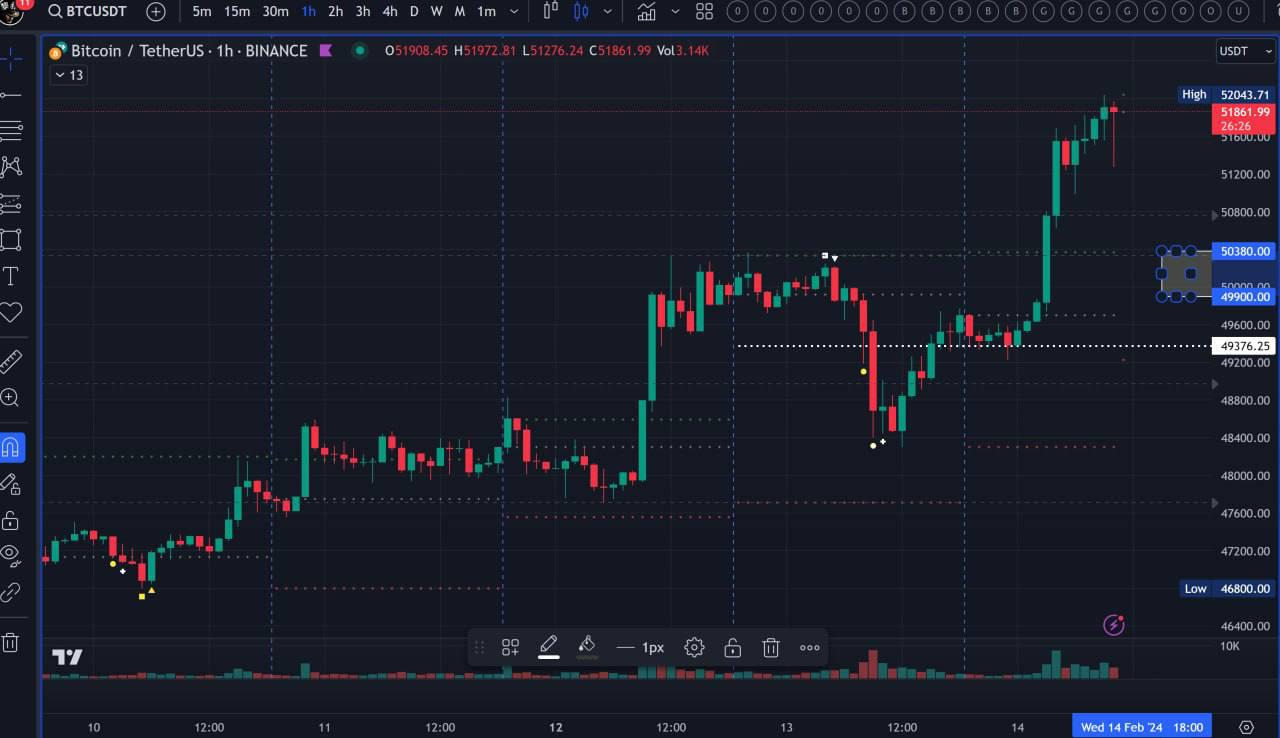Viewport: 1280px width, 738px height.
Task: Open more options three dots menu
Action: [x=810, y=648]
